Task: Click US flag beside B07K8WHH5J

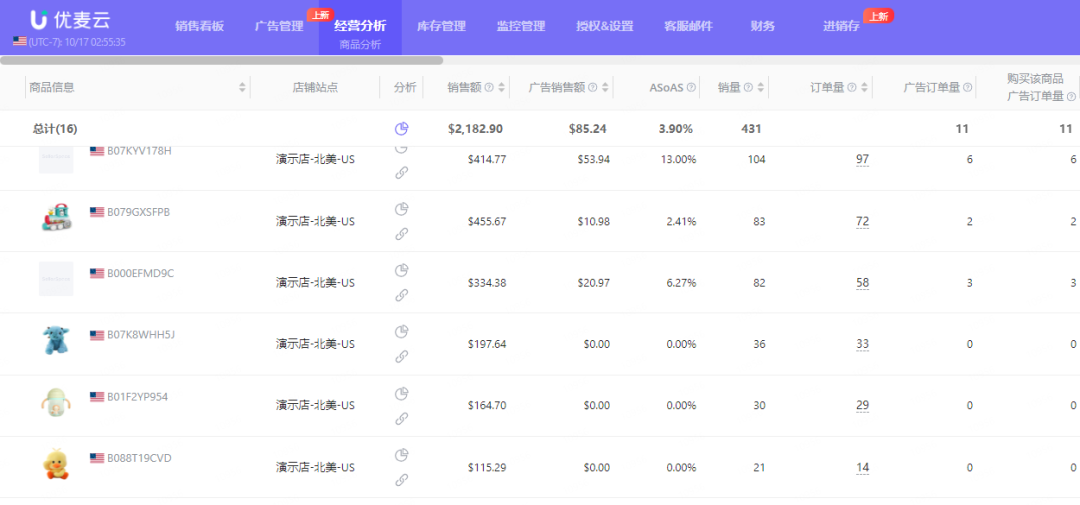Action: 97,336
